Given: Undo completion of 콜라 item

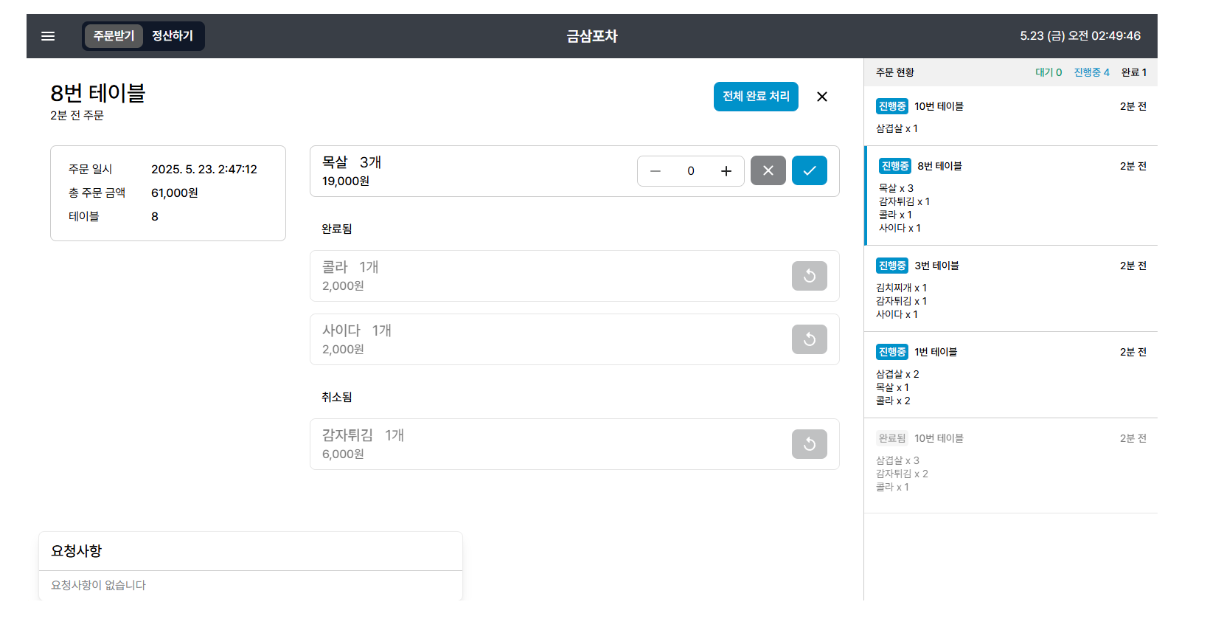Looking at the screenshot, I should click(x=809, y=276).
